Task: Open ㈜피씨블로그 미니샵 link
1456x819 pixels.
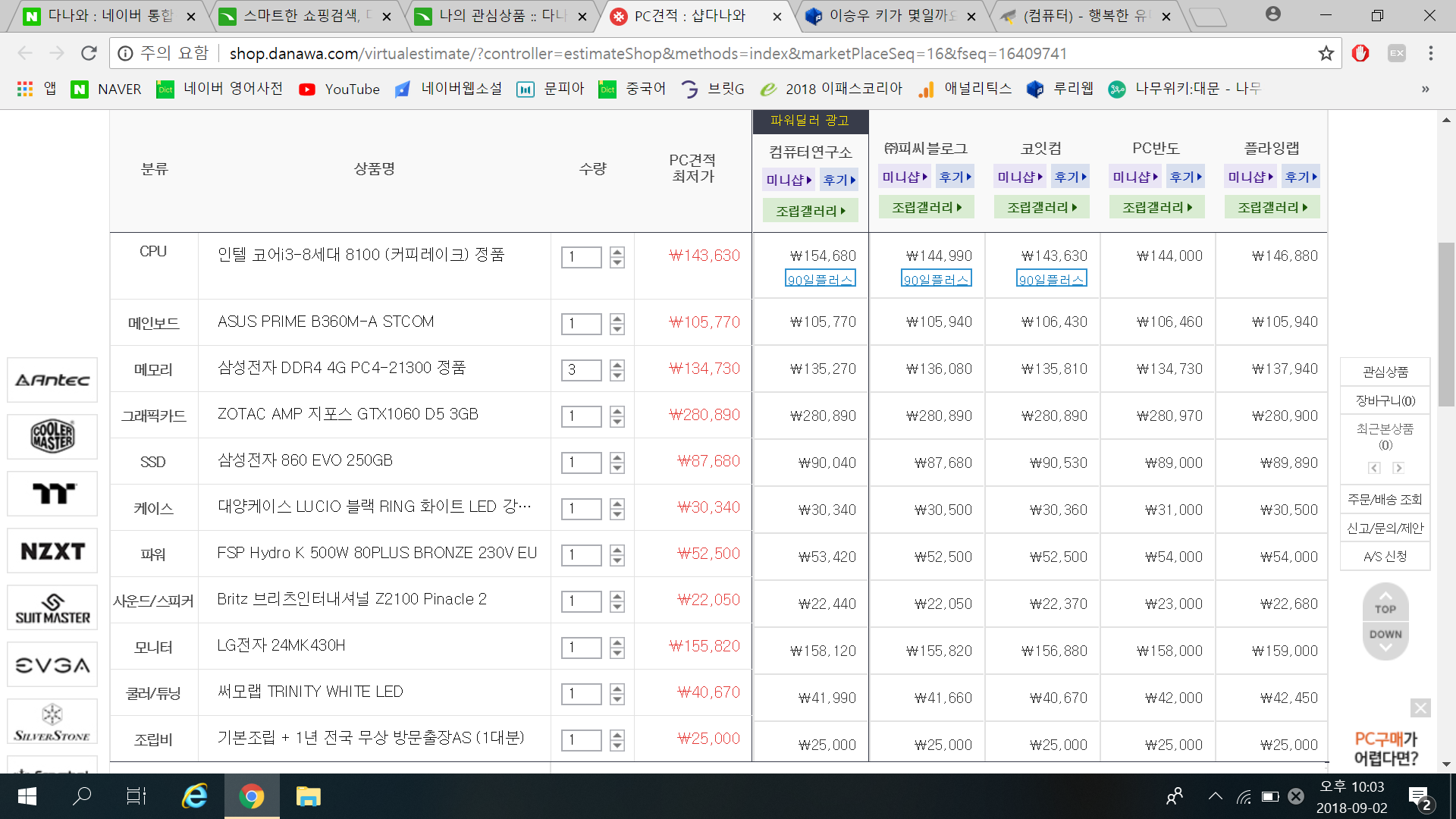Action: (905, 177)
